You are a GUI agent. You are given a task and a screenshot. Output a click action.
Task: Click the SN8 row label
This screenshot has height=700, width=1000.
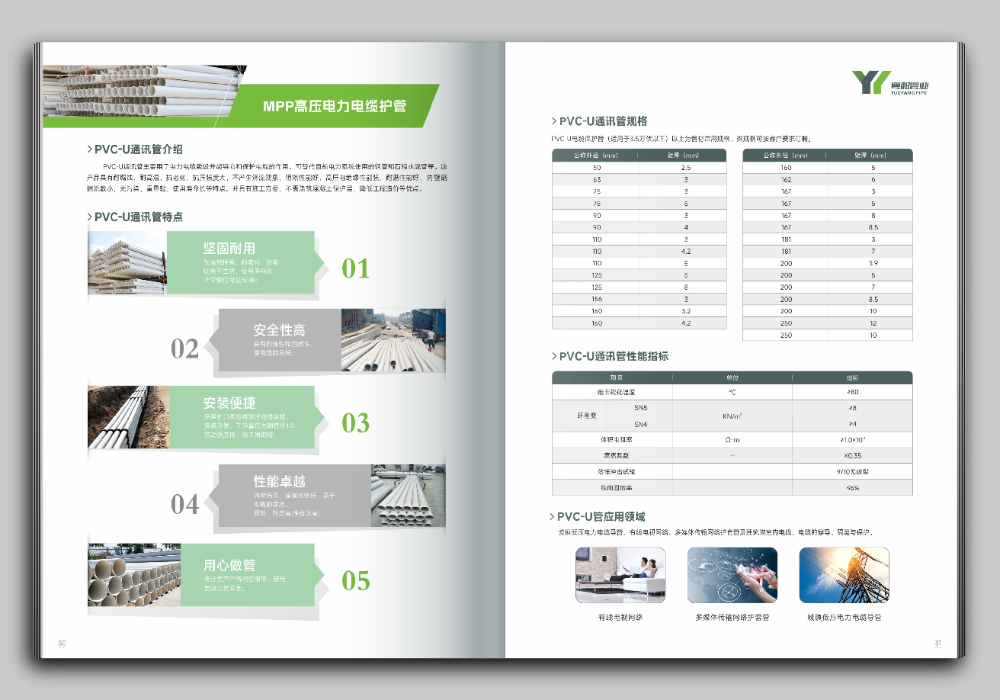(x=640, y=407)
